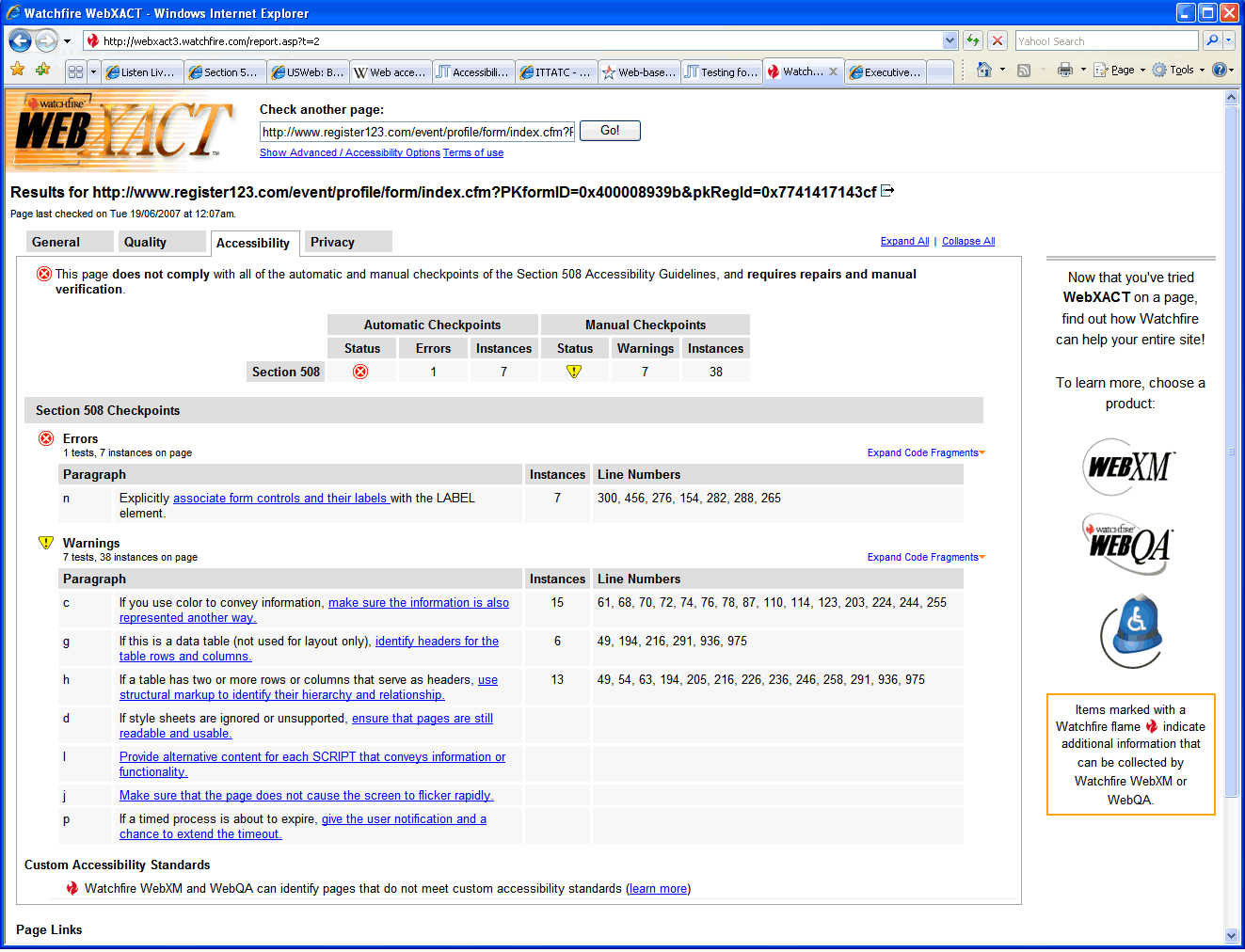Click the wheelchair accessibility helmet icon
This screenshot has height=952, width=1245.
1133,630
